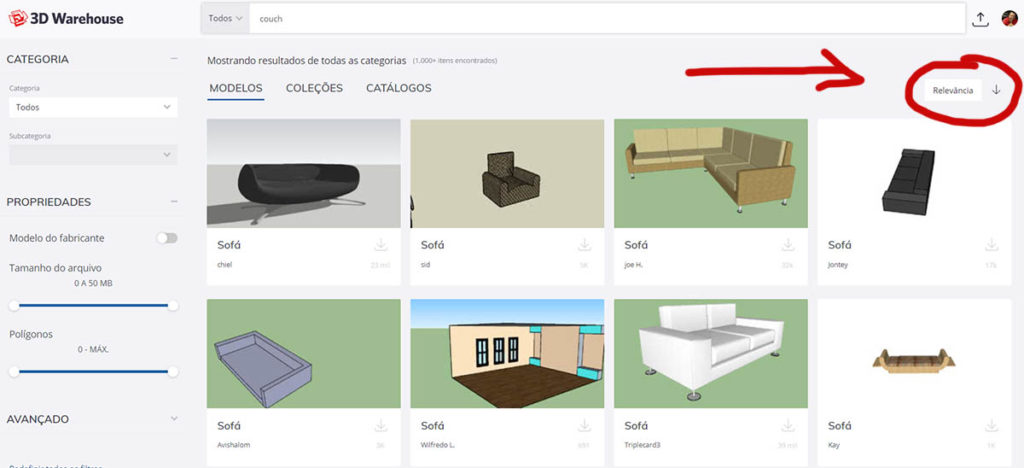Click the Polígonos slider's left handle
1024x468 pixels.
point(14,371)
